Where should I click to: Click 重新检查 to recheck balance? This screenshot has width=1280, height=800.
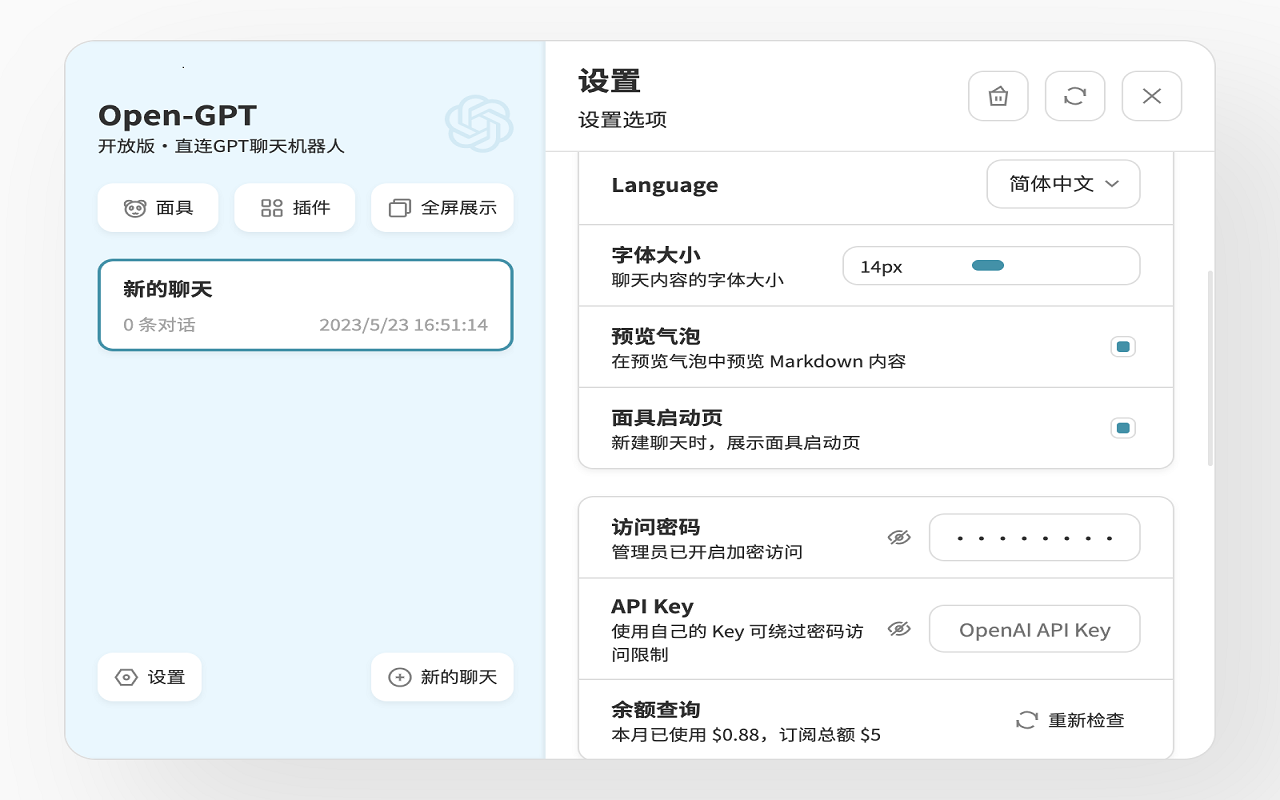[x=1070, y=720]
